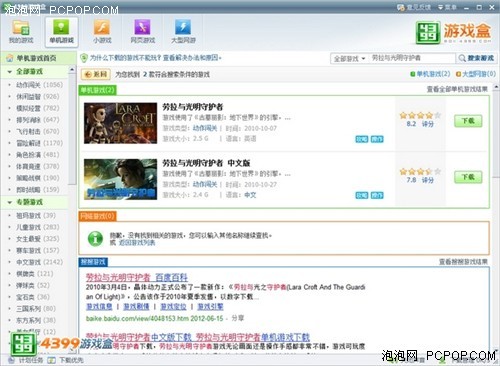Screen dimensions: 500x366
Task: Click the search text input field
Action: pos(412,58)
